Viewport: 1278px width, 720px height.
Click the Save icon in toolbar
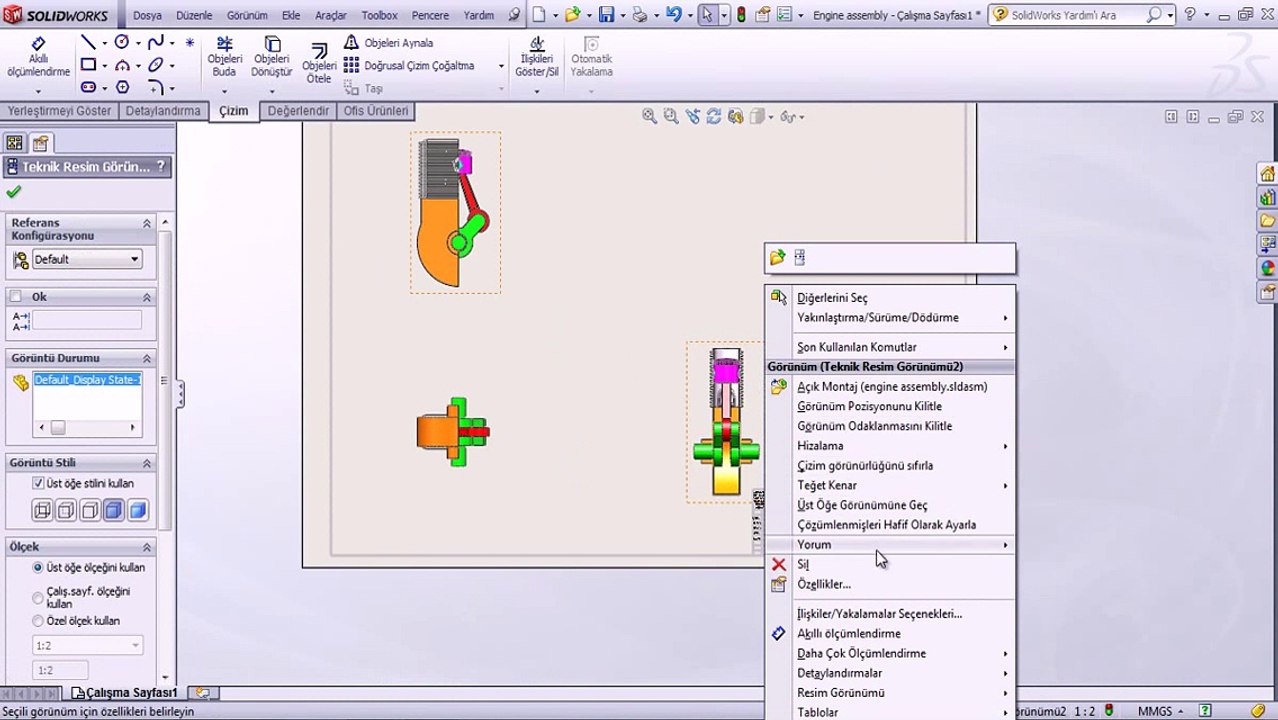tap(606, 15)
